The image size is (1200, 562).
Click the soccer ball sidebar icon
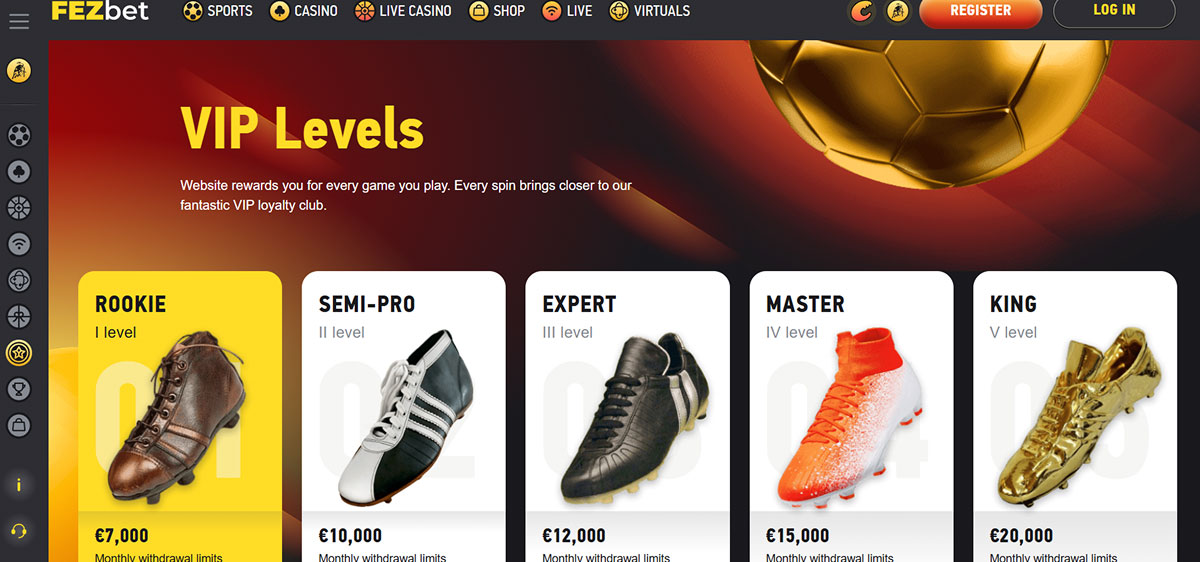coord(18,135)
